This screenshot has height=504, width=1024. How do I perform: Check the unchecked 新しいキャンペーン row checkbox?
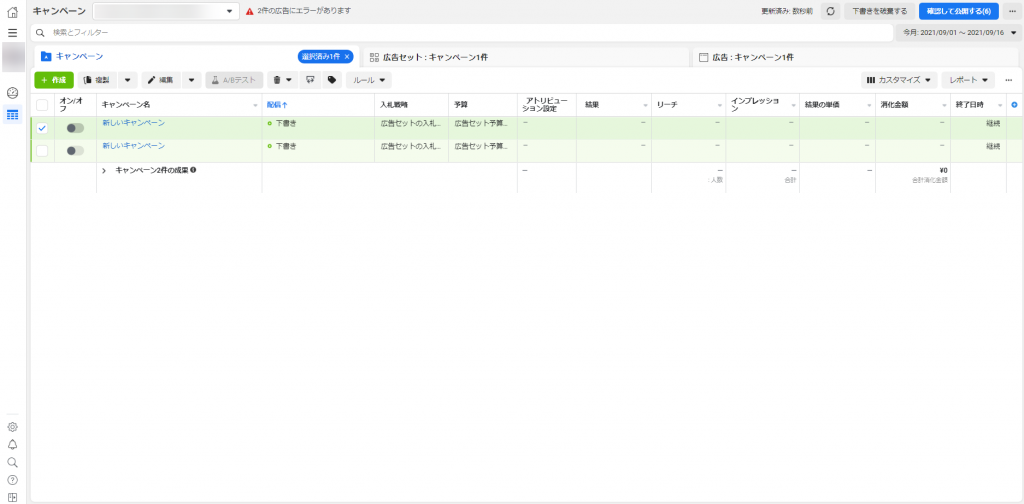pyautogui.click(x=42, y=151)
